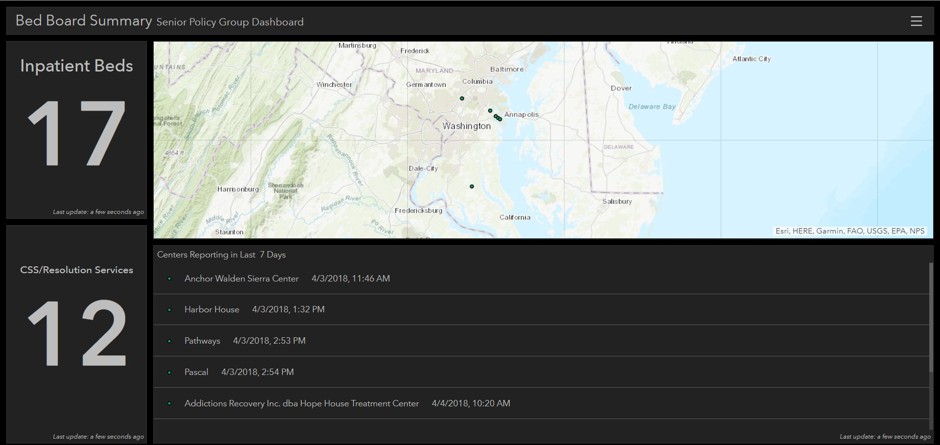Image resolution: width=940 pixels, height=445 pixels.
Task: Click the CSS/Resolution Services count 12
Action: tap(77, 333)
